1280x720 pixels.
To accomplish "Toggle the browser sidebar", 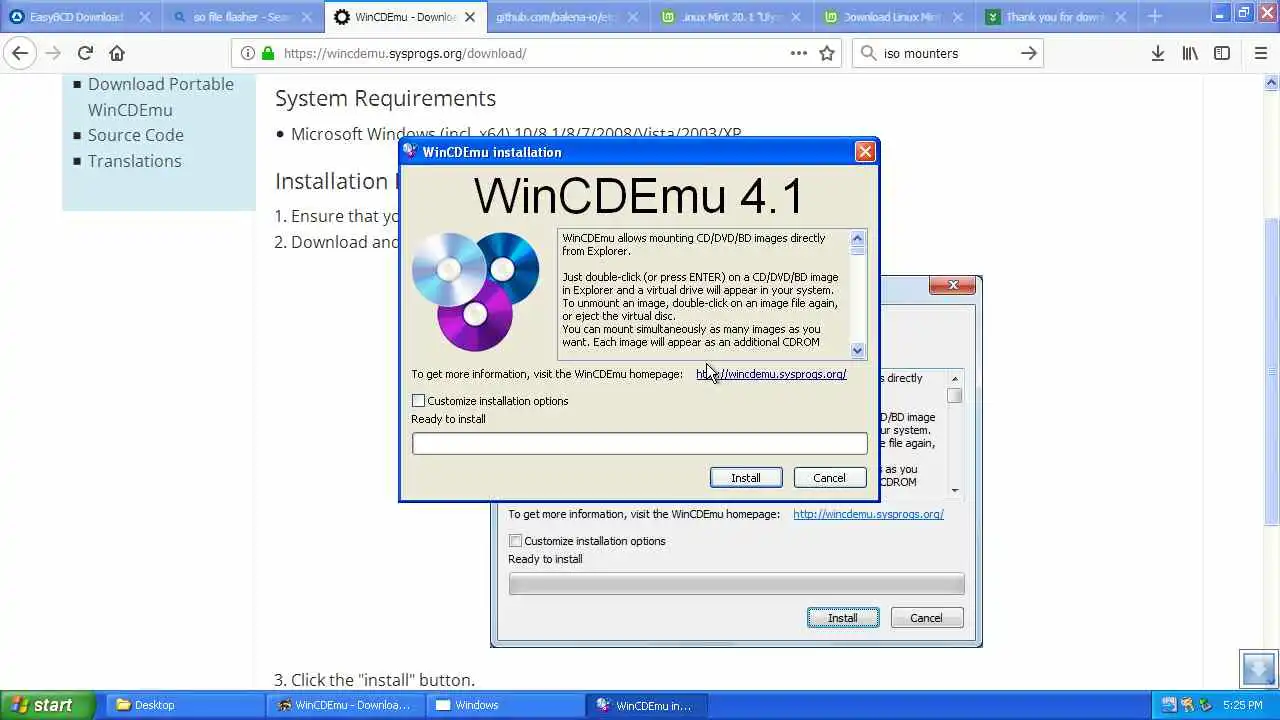I will 1222,53.
